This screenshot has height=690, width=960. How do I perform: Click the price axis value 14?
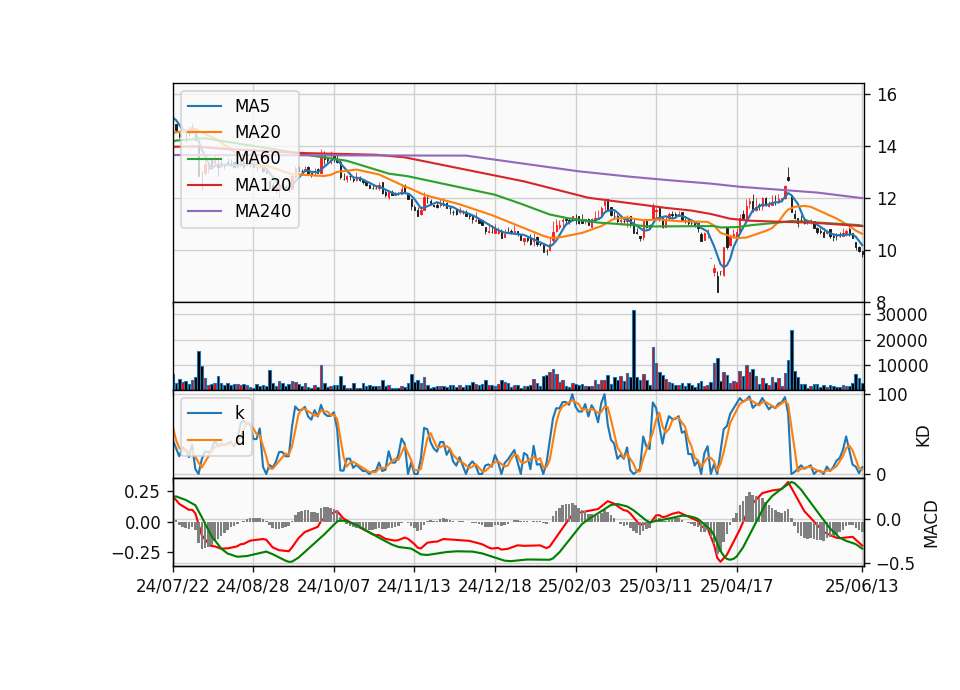[887, 147]
